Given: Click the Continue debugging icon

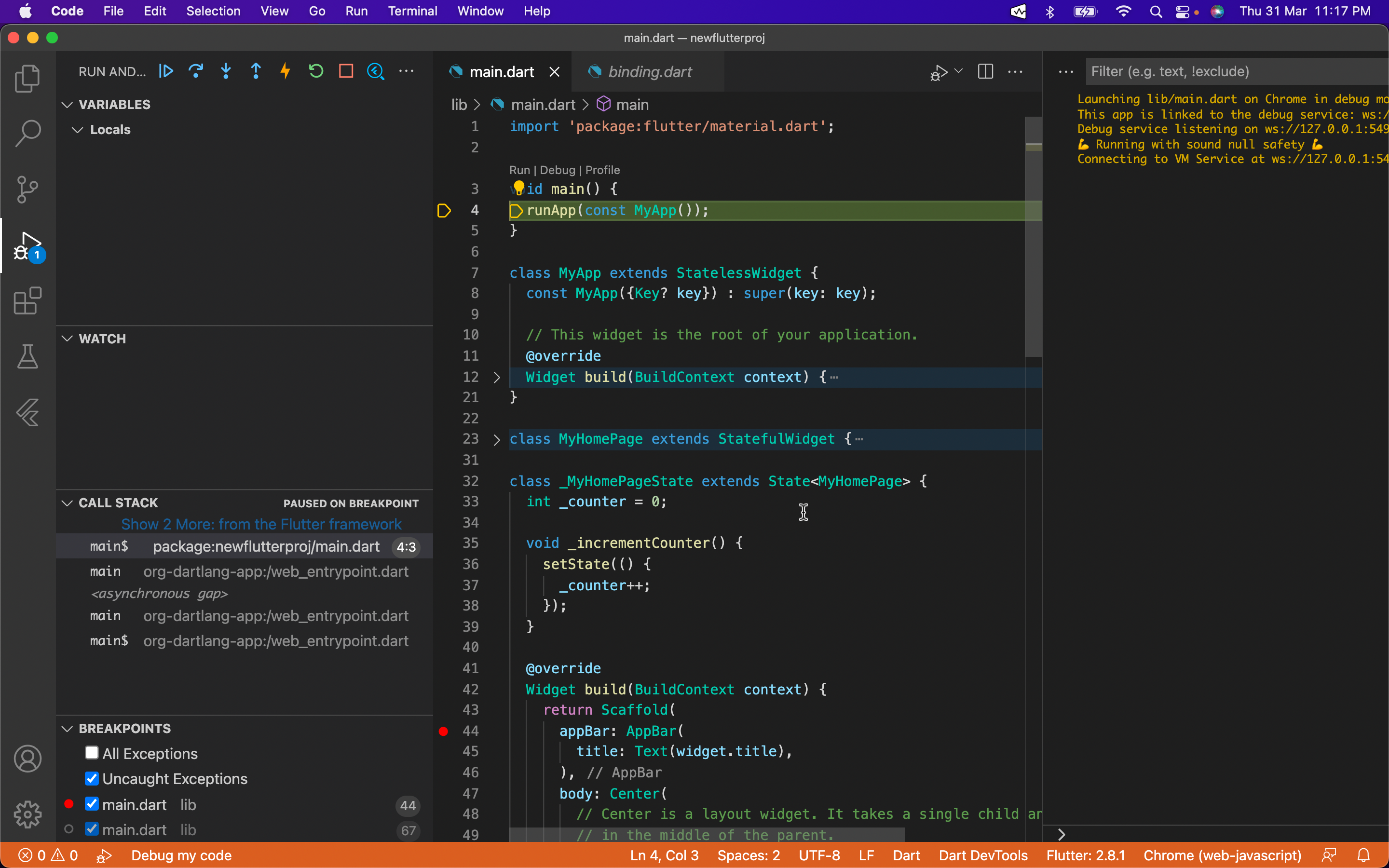Looking at the screenshot, I should pos(166,70).
